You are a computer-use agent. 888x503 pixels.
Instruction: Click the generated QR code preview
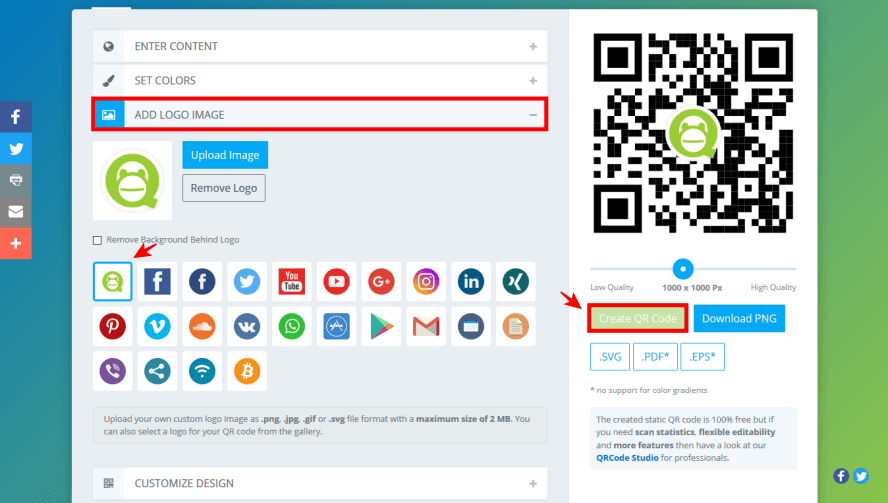click(693, 133)
